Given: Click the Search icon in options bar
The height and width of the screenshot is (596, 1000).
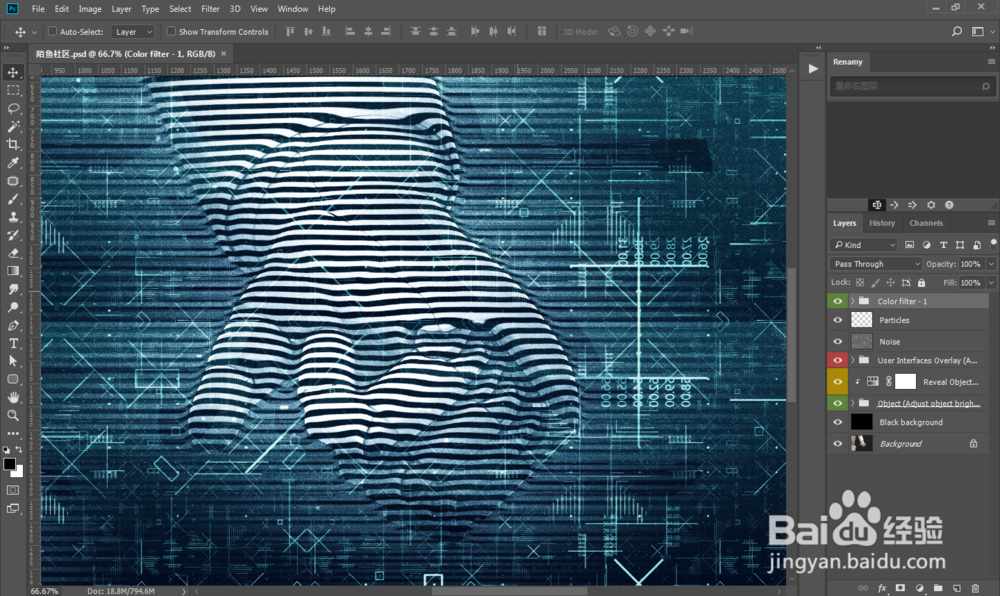Looking at the screenshot, I should 957,31.
